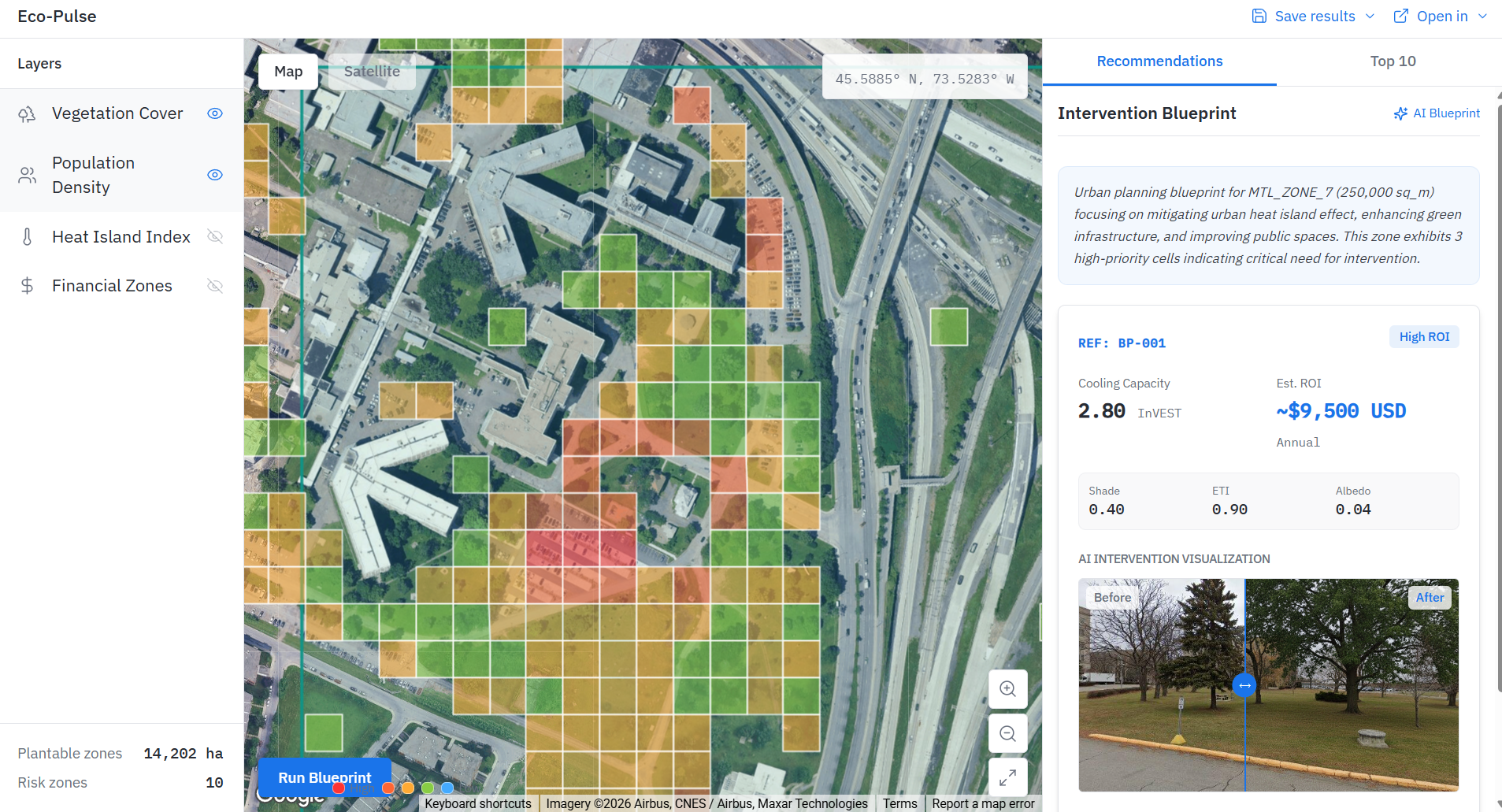Click the Shade 0.40 value
The image size is (1502, 812).
click(x=1107, y=510)
